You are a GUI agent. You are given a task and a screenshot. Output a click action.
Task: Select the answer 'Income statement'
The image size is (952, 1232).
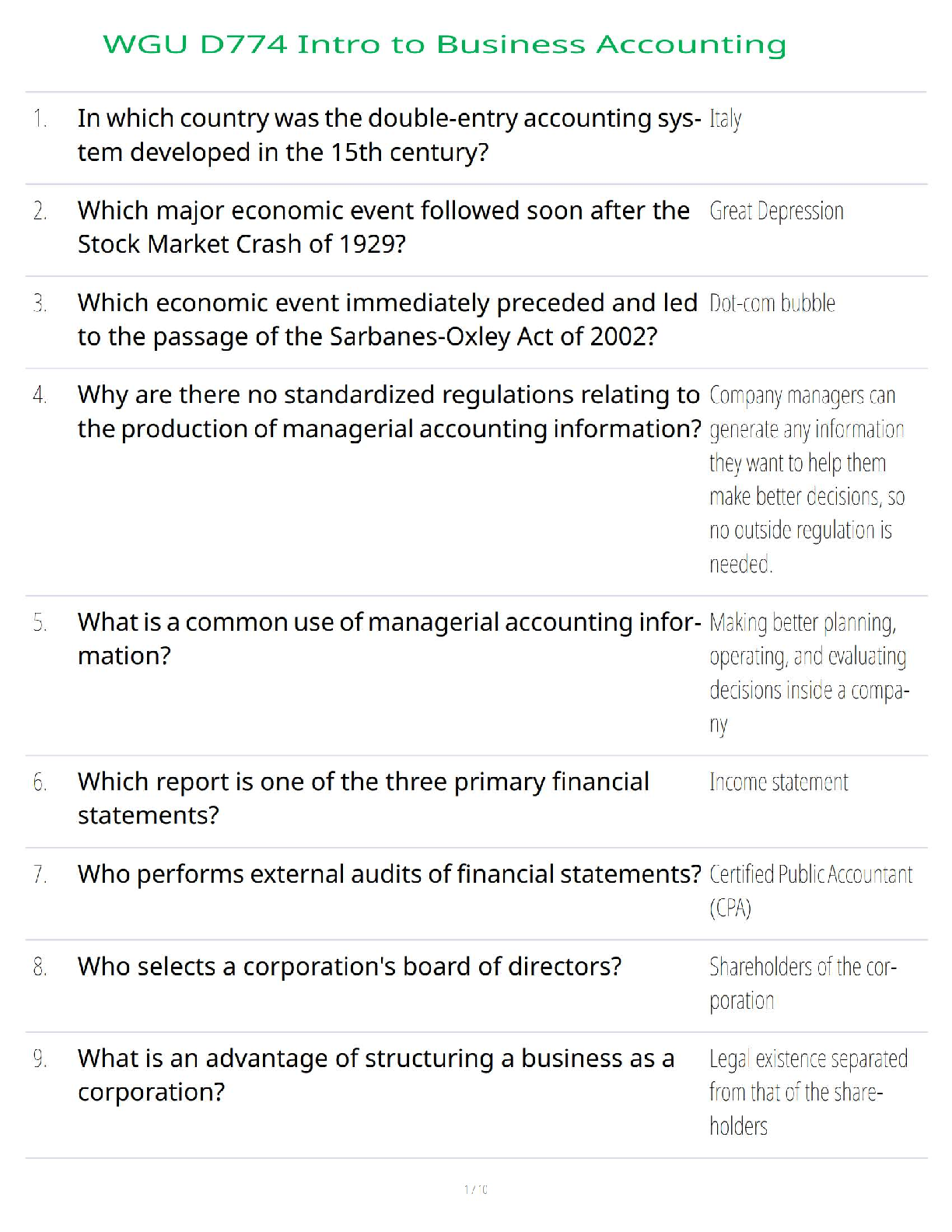[x=779, y=782]
